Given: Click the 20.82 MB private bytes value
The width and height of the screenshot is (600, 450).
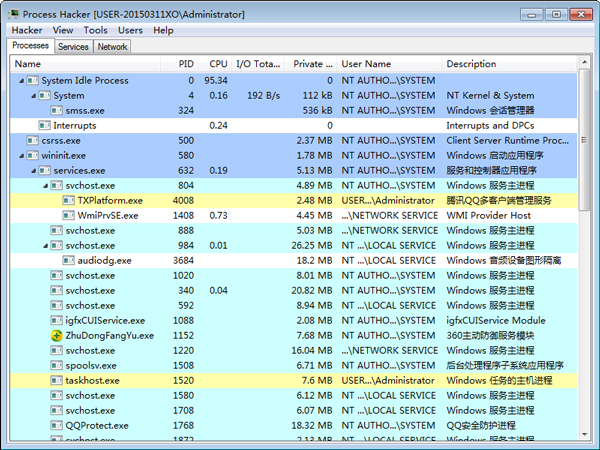Looking at the screenshot, I should 312,290.
